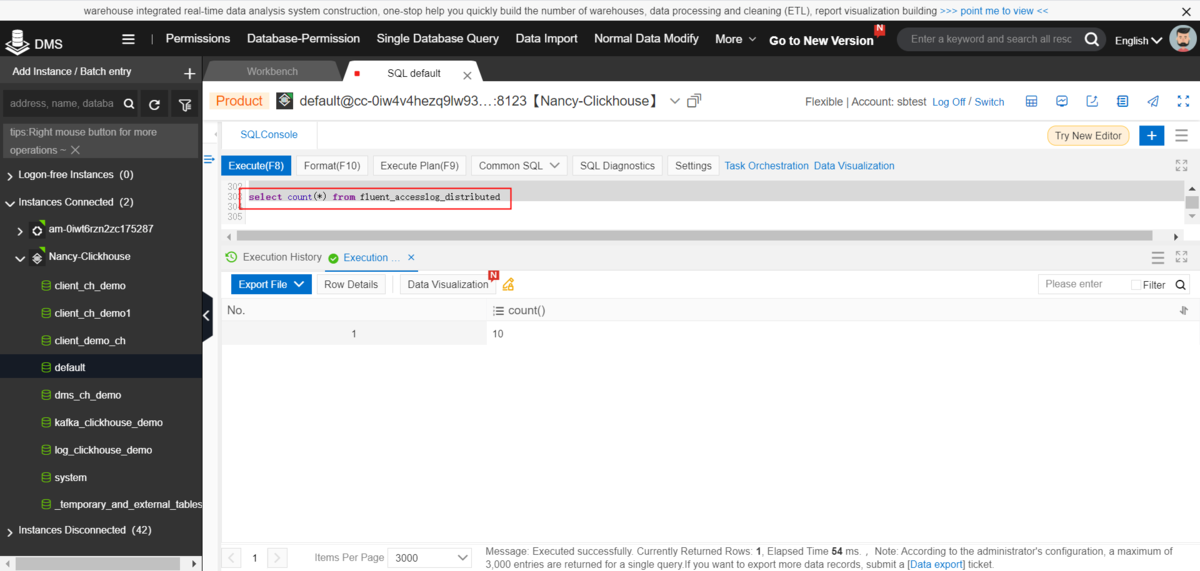Collapse Instances Connected group
Image resolution: width=1200 pixels, height=571 pixels.
tap(10, 202)
